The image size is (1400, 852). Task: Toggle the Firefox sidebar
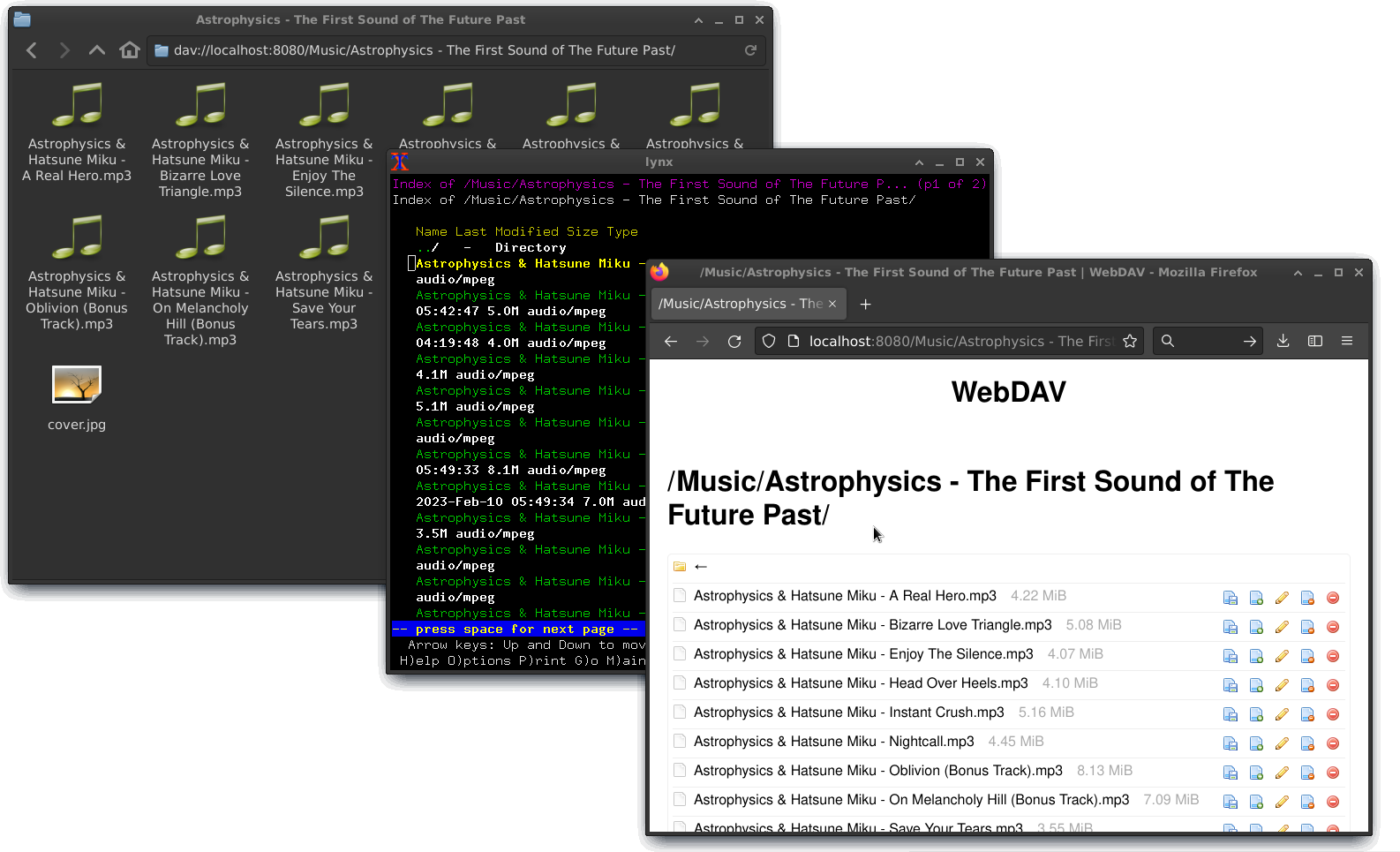(1315, 342)
